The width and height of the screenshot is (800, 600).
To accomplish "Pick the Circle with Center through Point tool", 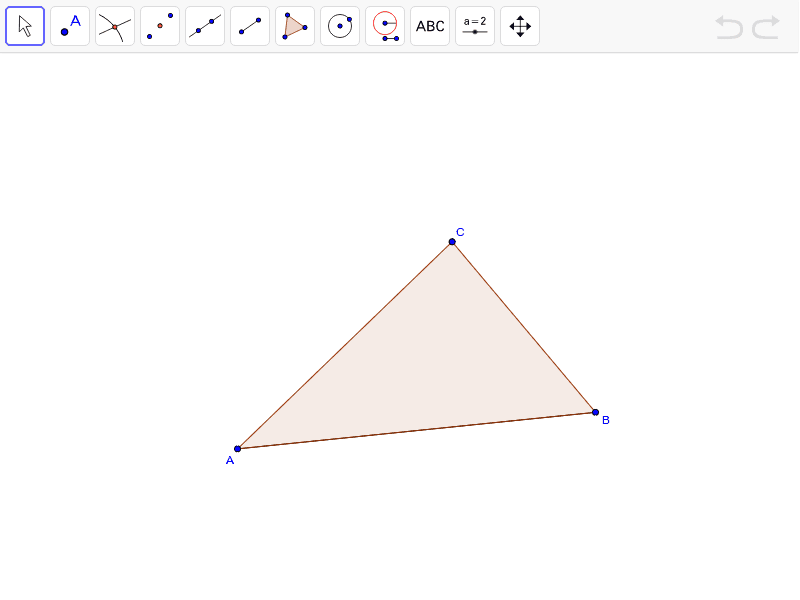I will coord(340,26).
